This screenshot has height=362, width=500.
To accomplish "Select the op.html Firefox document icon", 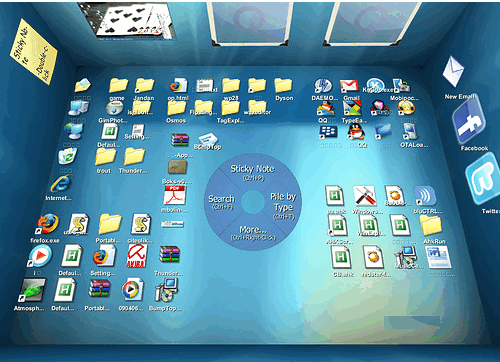I will (x=178, y=86).
